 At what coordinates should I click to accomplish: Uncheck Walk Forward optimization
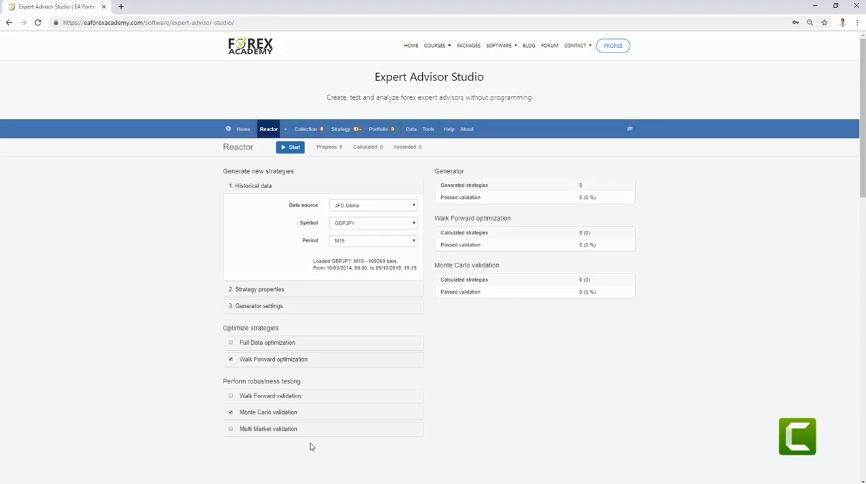[x=231, y=359]
